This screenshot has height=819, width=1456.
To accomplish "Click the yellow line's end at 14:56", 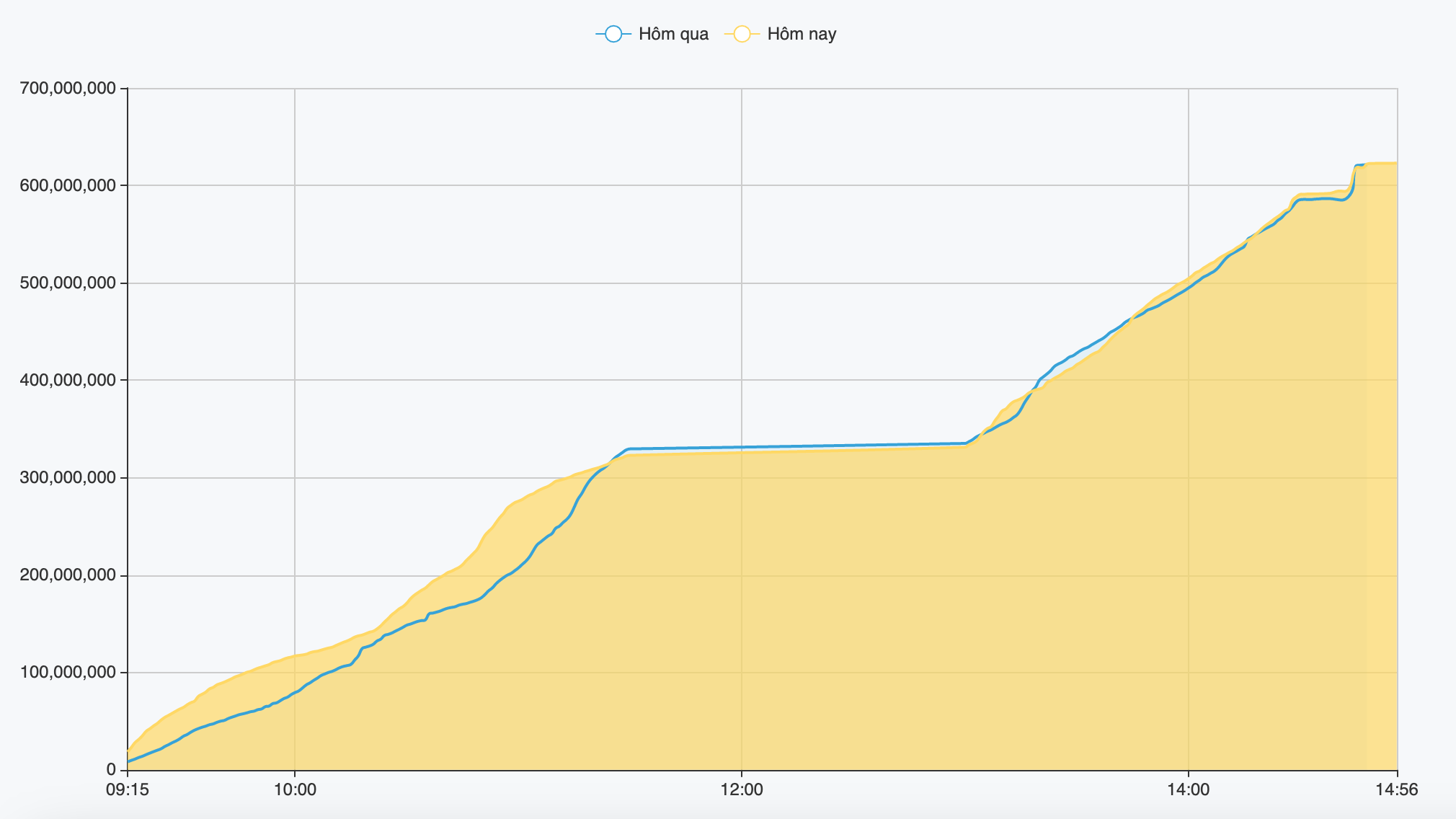I will 1396,163.
